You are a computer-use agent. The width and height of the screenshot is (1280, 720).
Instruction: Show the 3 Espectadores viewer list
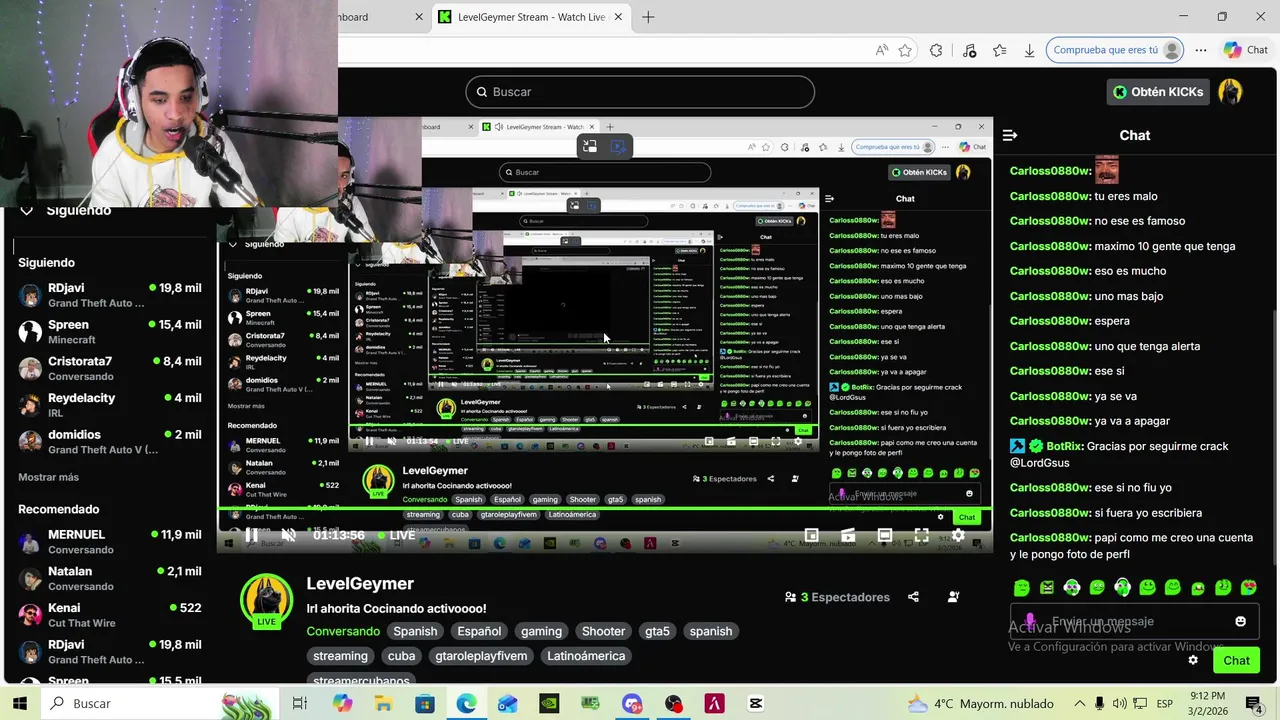pyautogui.click(x=837, y=597)
